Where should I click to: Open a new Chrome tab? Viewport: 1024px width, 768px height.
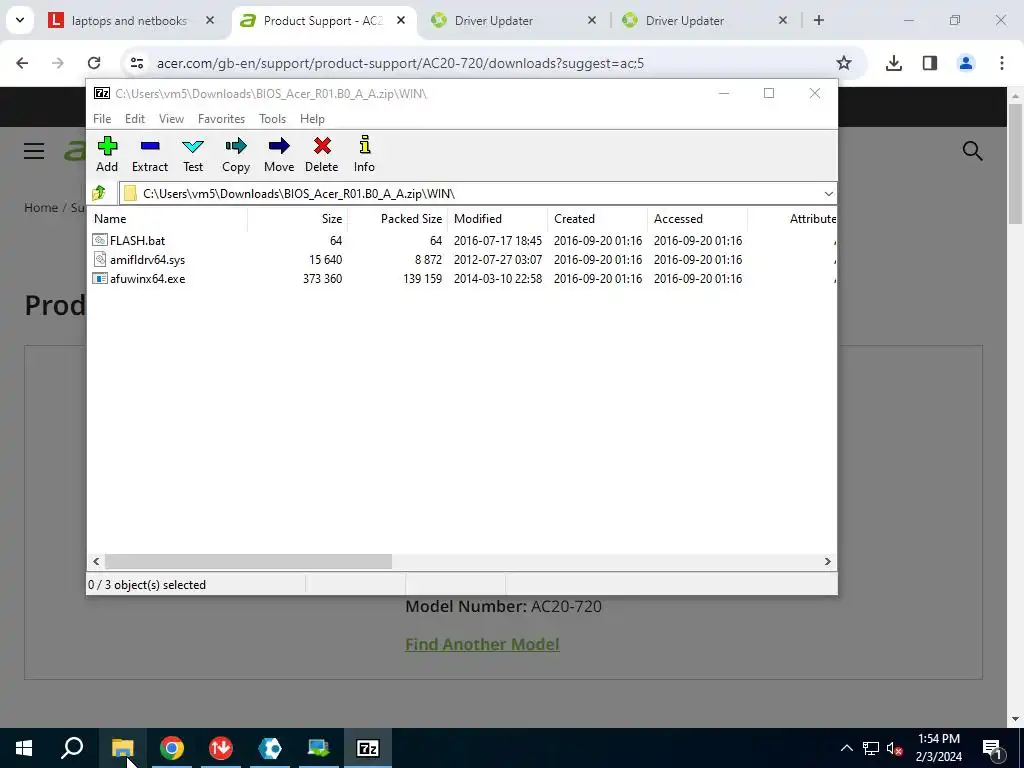(819, 20)
